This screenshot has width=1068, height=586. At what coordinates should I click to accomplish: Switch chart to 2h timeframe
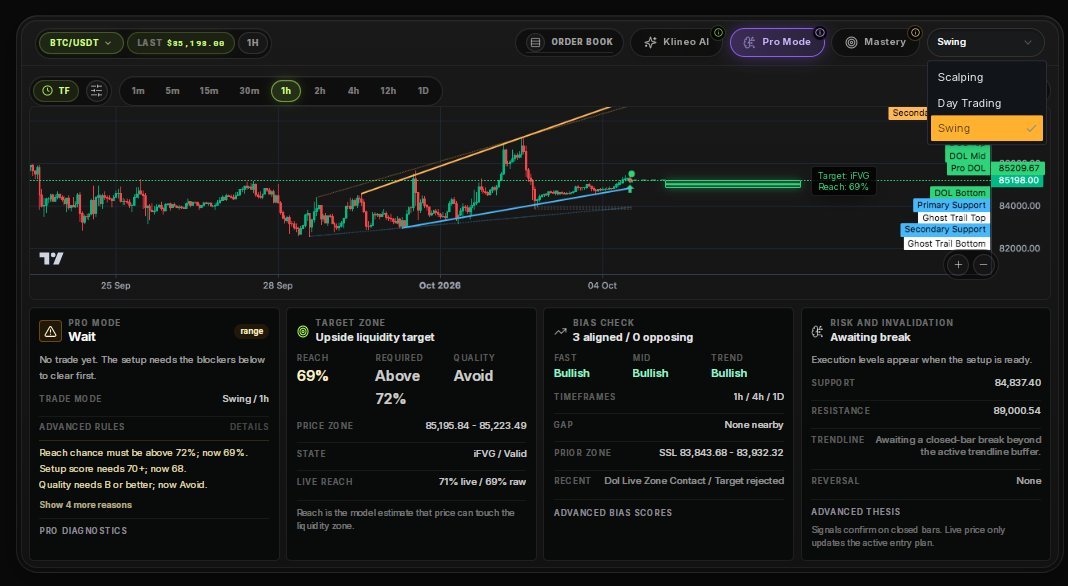click(319, 91)
